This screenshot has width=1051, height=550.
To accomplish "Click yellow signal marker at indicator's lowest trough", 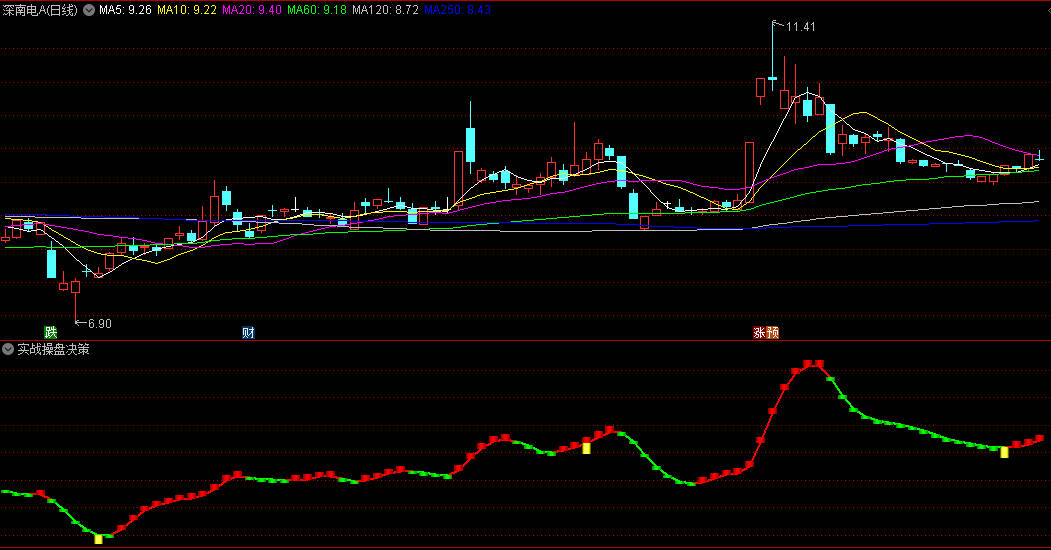I will tap(99, 539).
